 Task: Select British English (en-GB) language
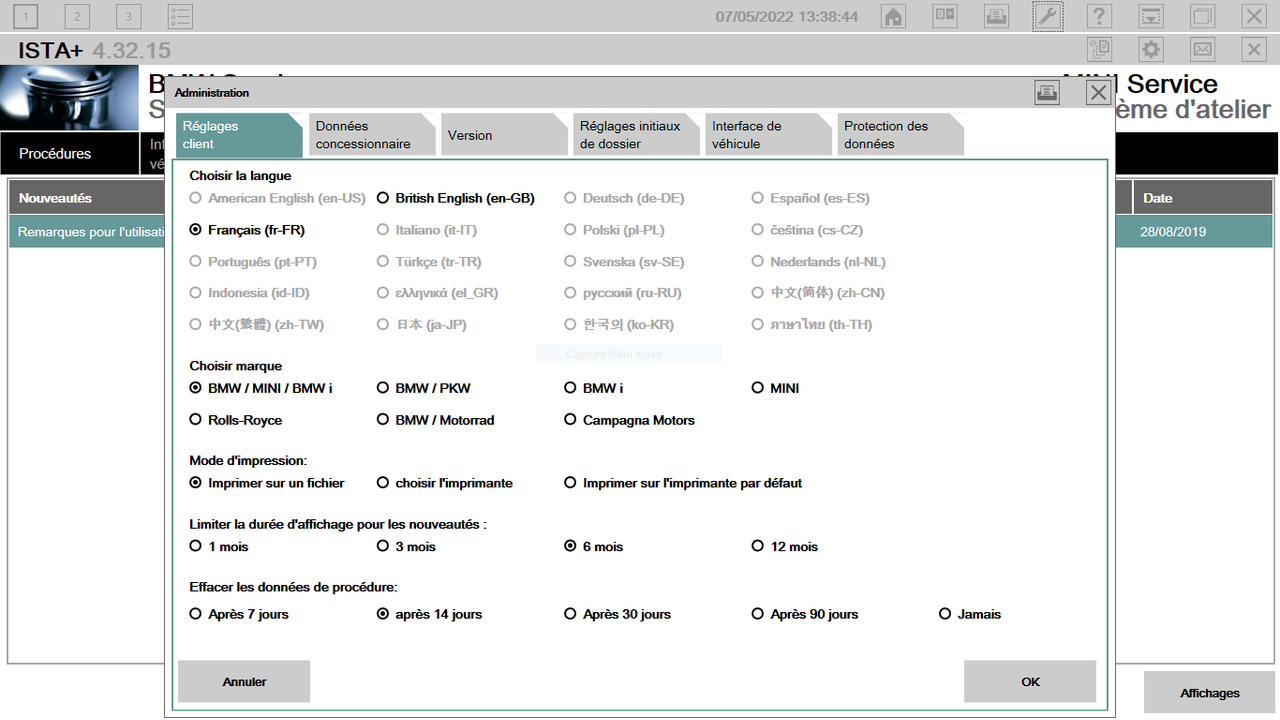click(x=456, y=198)
